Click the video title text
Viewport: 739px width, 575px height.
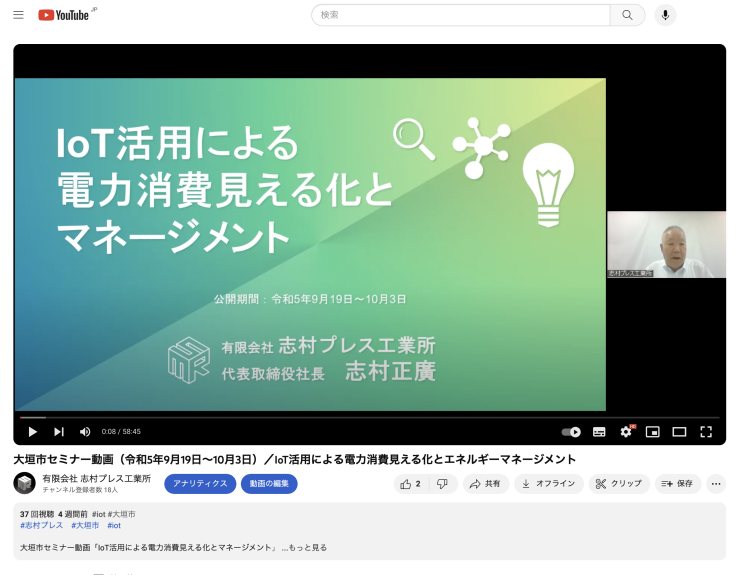295,460
